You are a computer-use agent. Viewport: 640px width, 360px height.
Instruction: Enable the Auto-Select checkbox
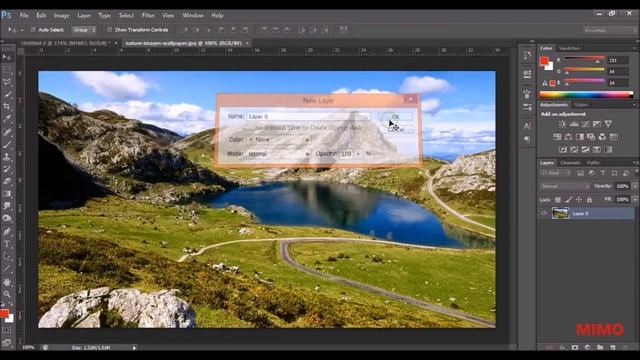[x=33, y=30]
